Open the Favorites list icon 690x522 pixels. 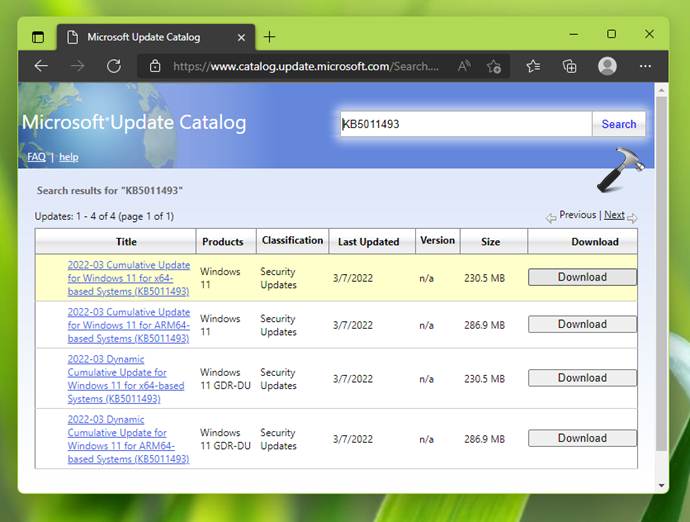[x=533, y=66]
